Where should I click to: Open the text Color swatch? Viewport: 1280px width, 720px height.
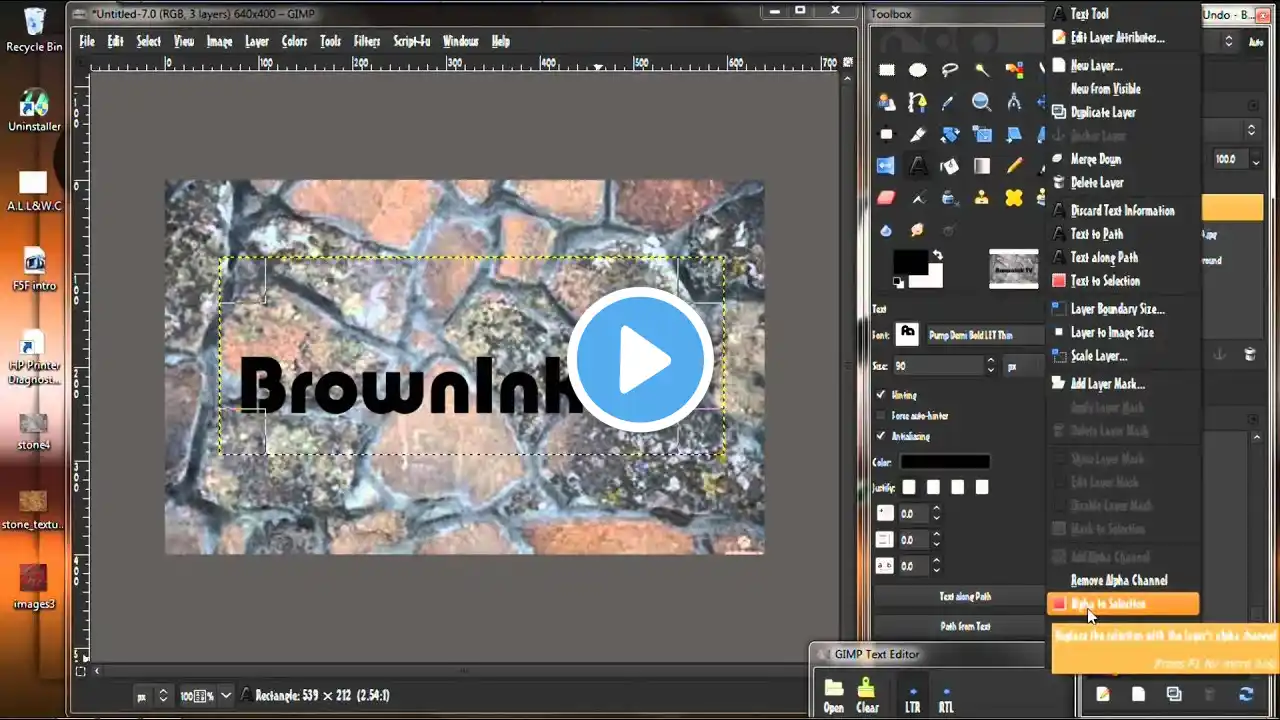point(945,462)
